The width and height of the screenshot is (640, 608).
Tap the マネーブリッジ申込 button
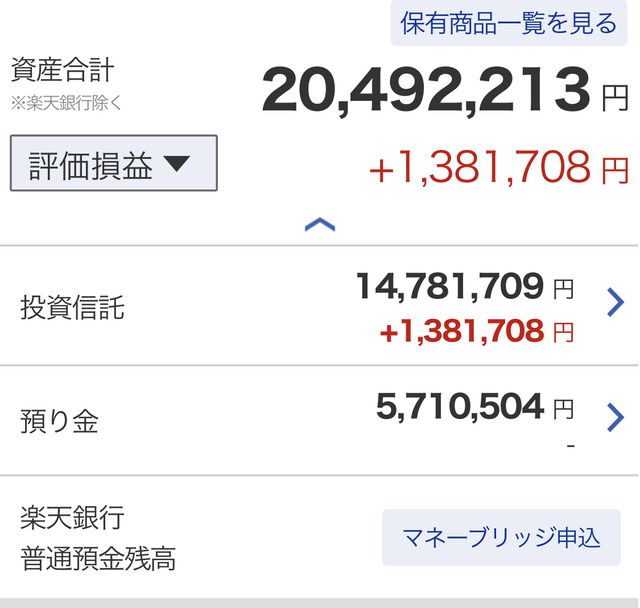pos(501,537)
